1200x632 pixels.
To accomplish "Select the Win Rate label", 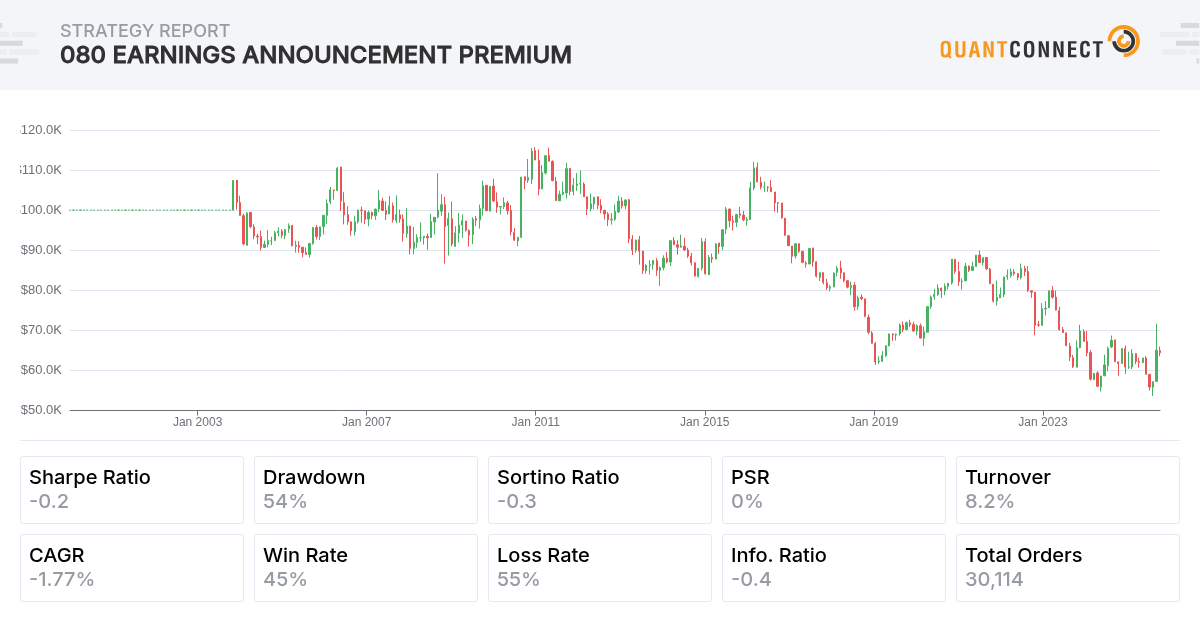I will (306, 555).
